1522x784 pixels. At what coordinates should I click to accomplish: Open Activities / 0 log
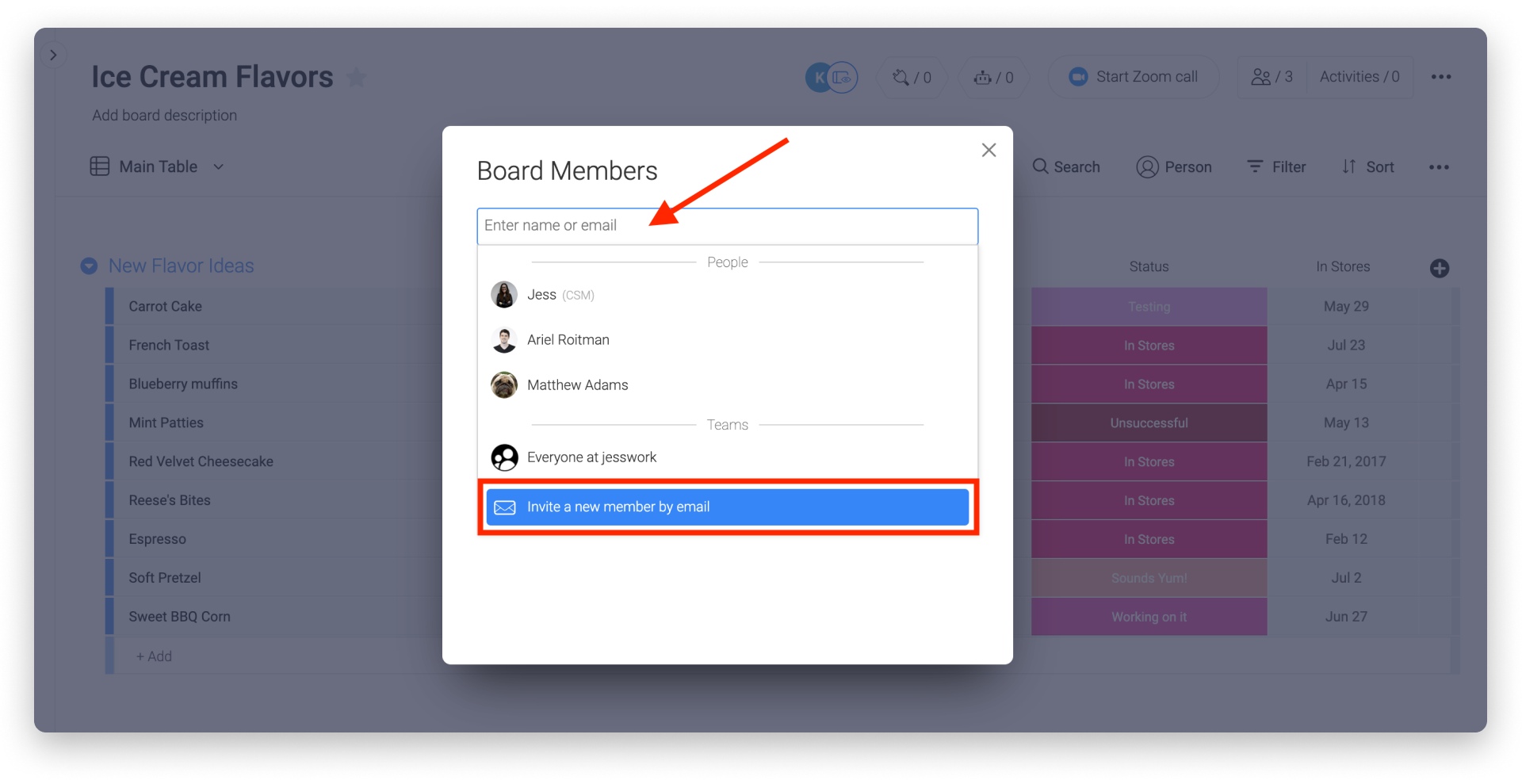point(1359,78)
